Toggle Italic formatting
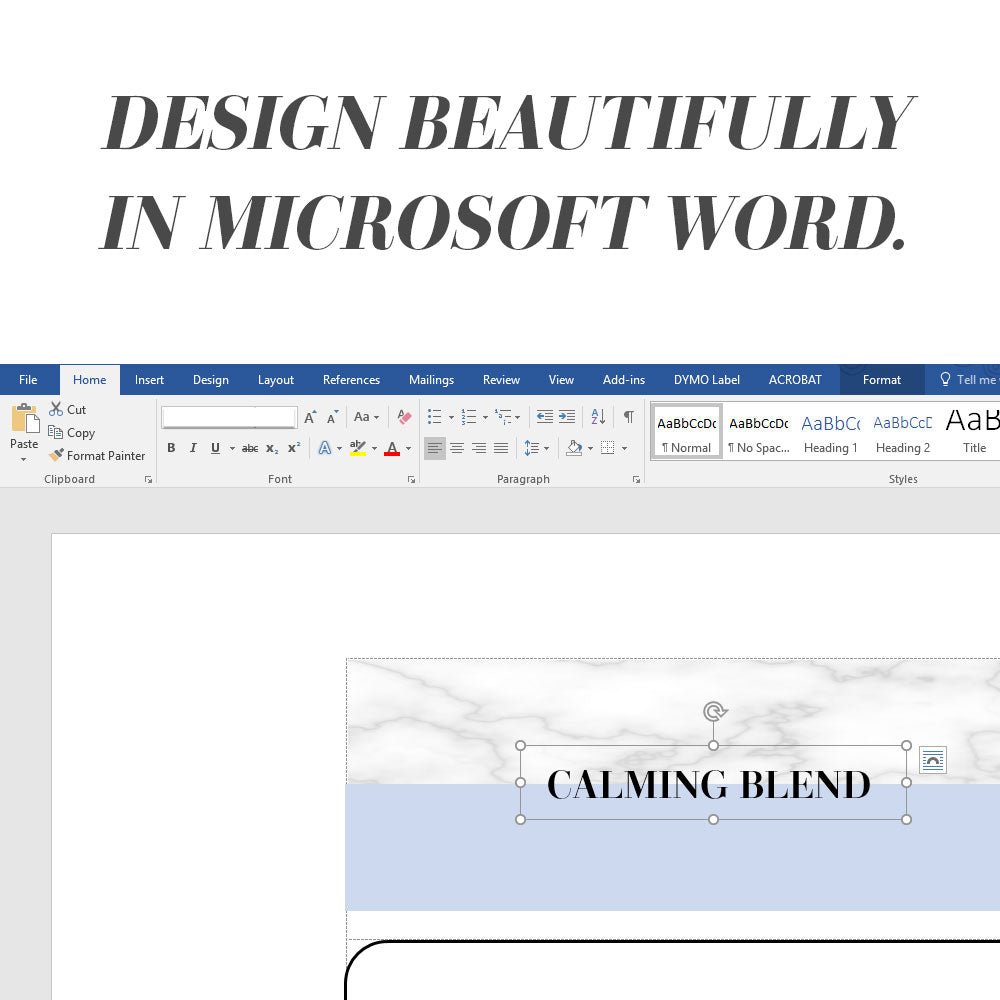 click(193, 448)
